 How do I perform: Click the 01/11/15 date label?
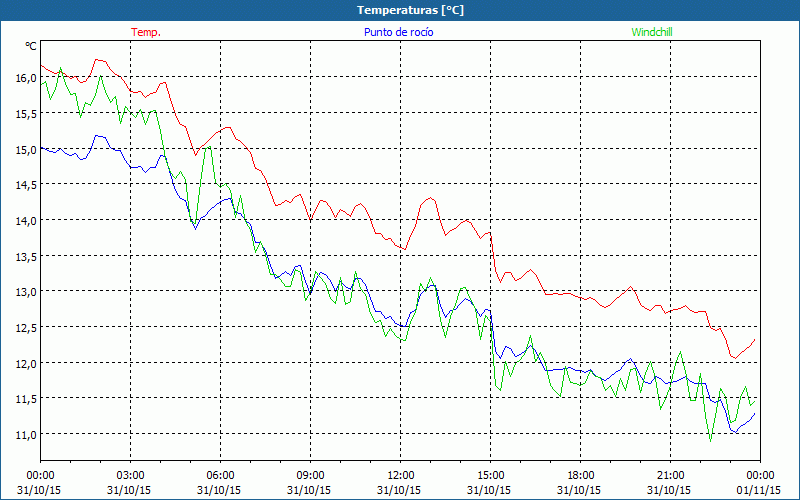[759, 490]
